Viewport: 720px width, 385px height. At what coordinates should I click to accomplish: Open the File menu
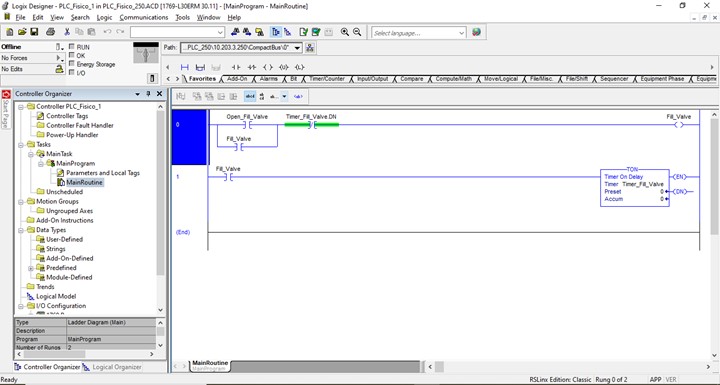coord(21,17)
